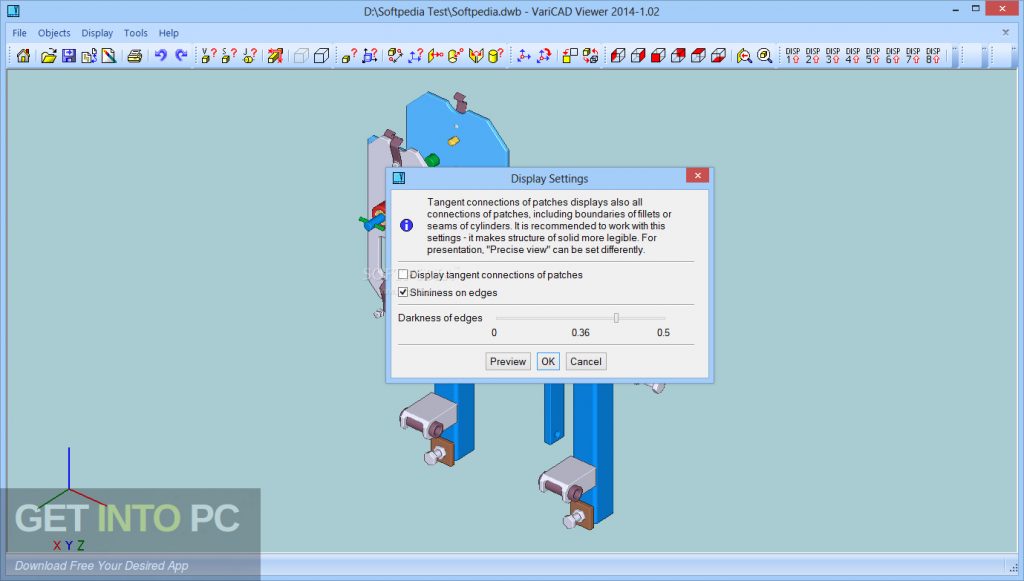Activate the DISP 1 display preset

(793, 56)
